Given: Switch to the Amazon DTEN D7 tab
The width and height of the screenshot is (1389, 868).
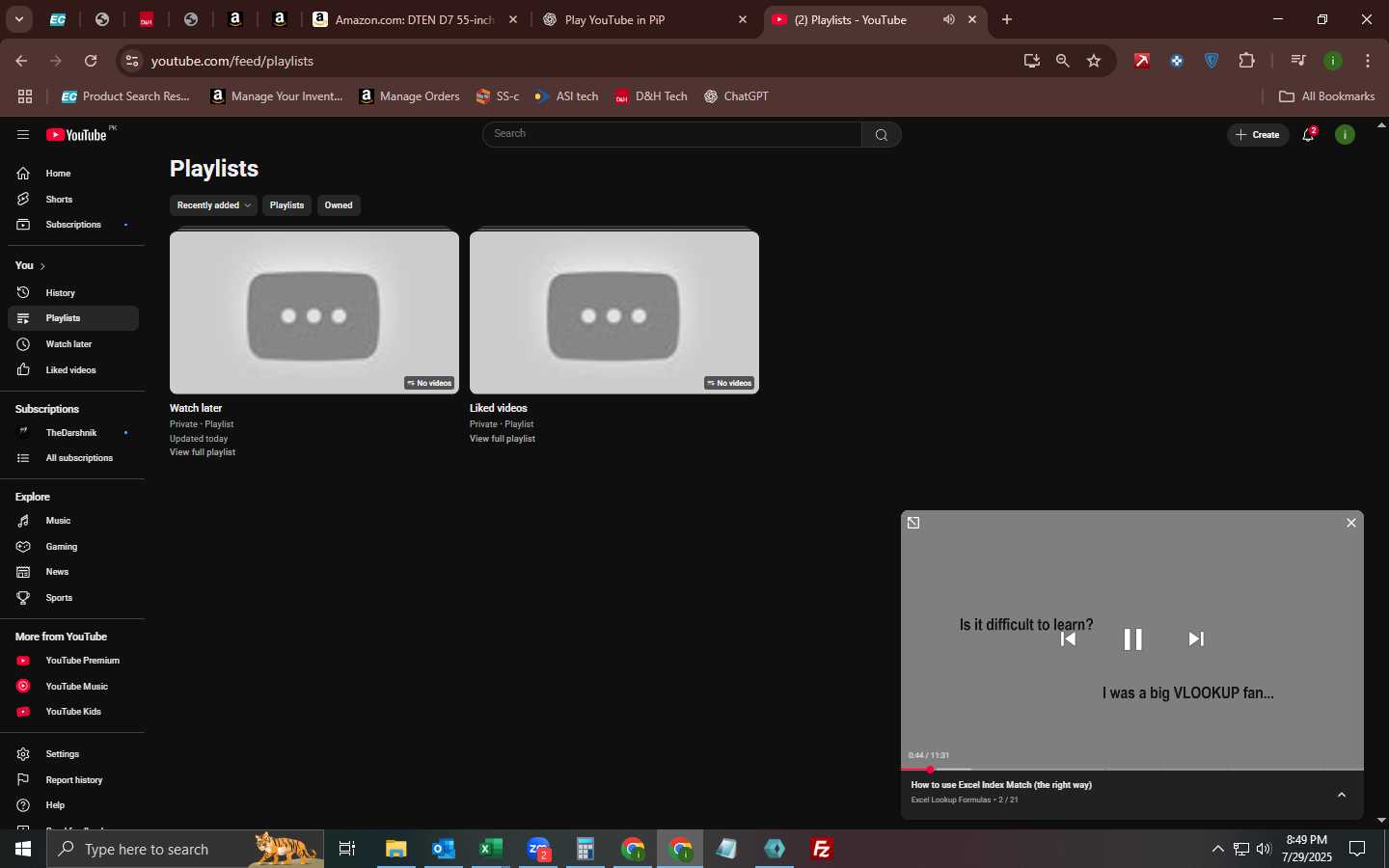Looking at the screenshot, I should pyautogui.click(x=415, y=19).
